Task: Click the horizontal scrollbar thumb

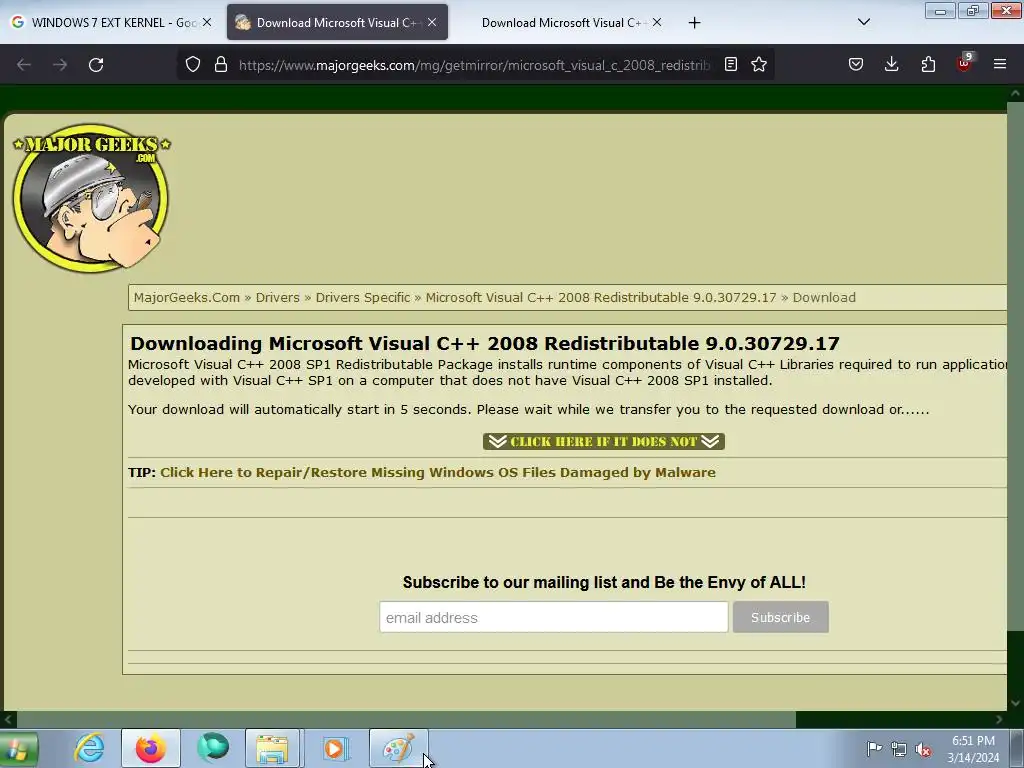Action: [x=406, y=720]
